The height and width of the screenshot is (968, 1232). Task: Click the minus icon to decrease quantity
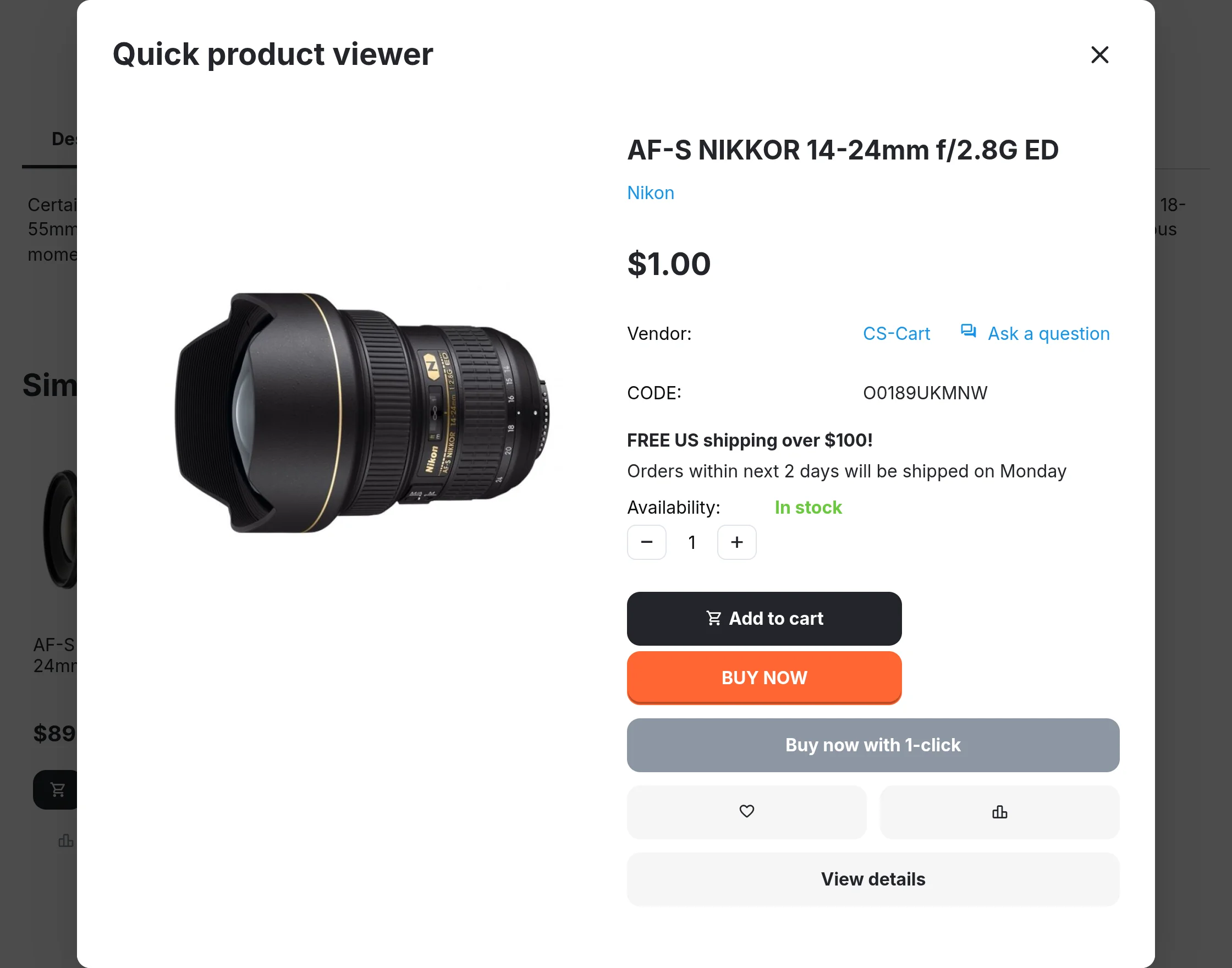coord(647,542)
